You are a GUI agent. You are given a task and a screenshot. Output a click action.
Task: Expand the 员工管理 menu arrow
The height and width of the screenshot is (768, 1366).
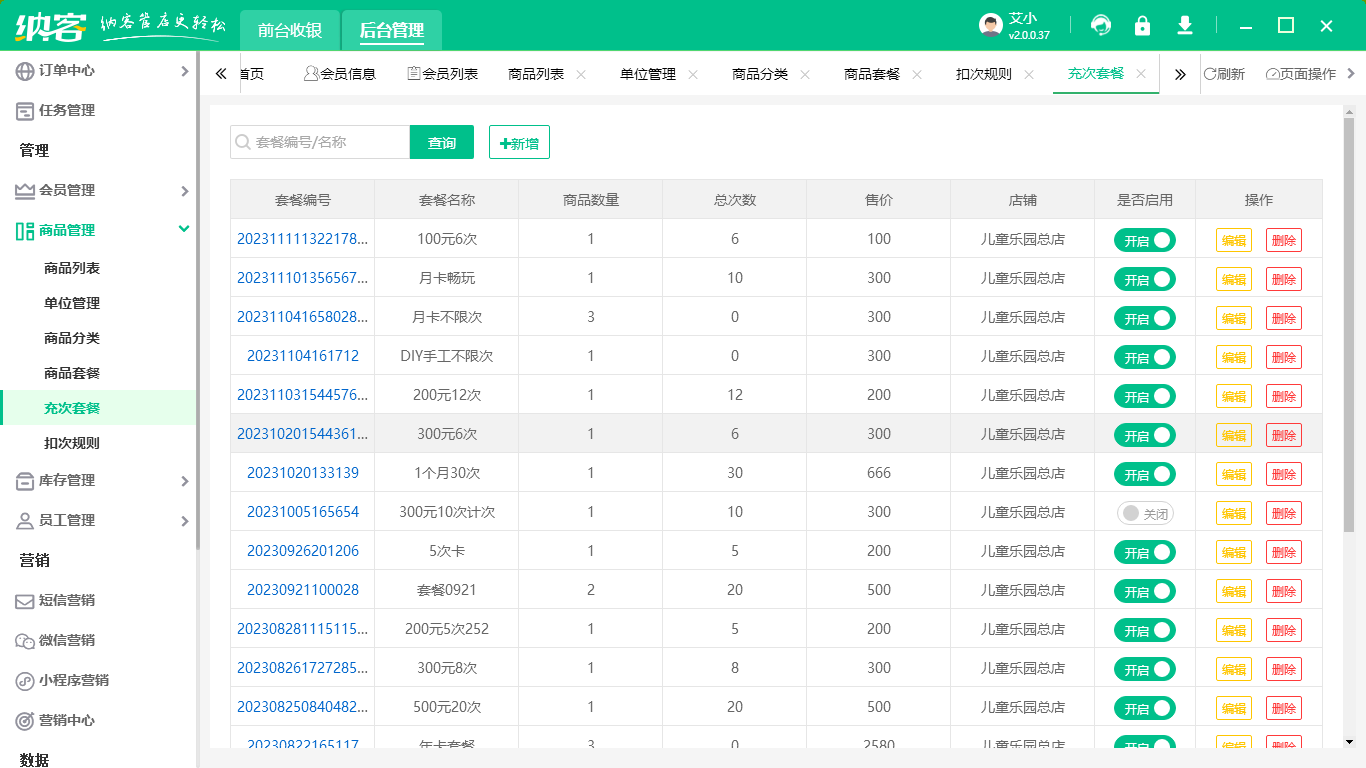pos(184,521)
